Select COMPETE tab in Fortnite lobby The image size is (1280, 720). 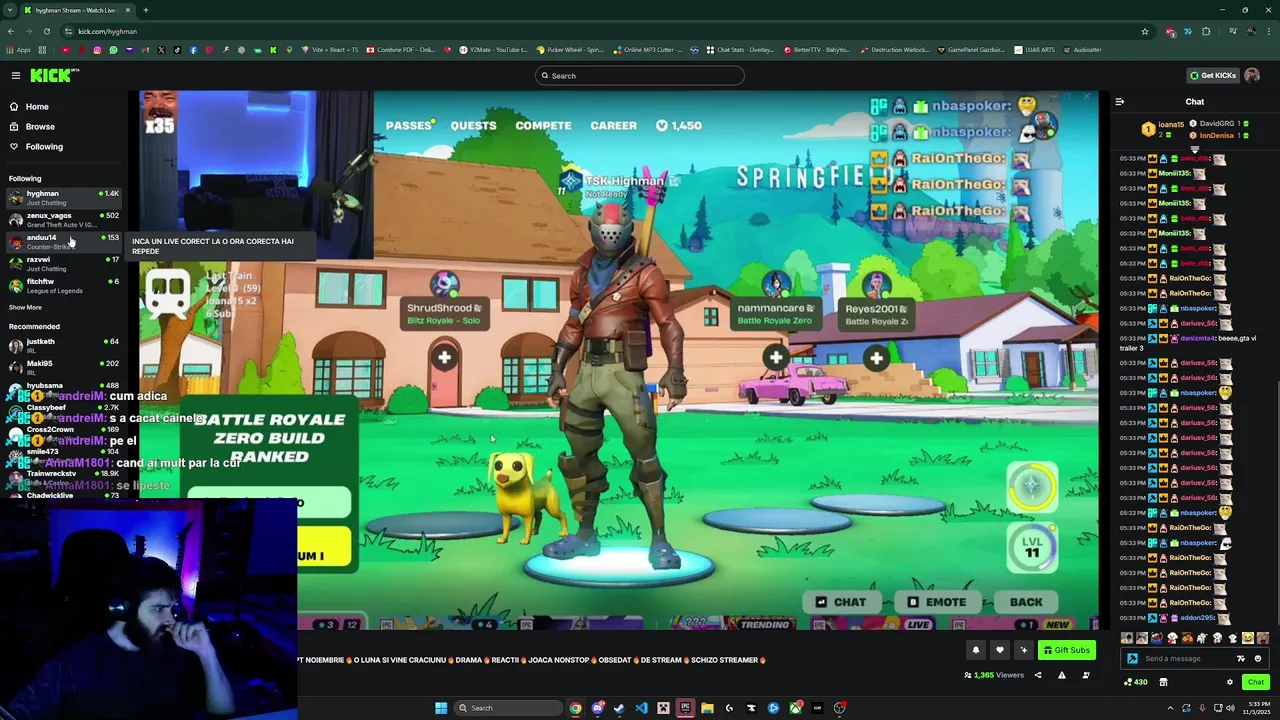tap(543, 125)
